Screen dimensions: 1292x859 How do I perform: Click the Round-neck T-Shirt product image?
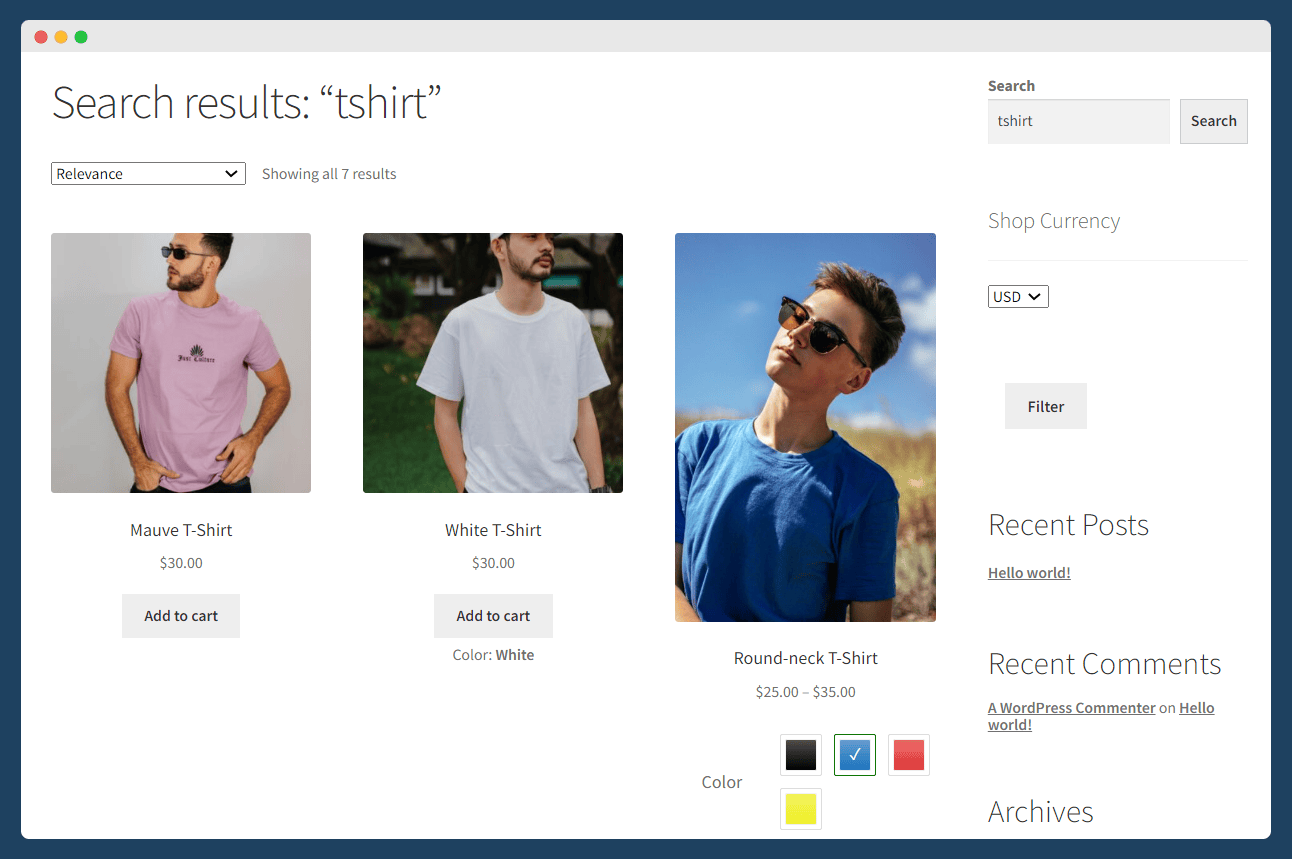click(805, 427)
